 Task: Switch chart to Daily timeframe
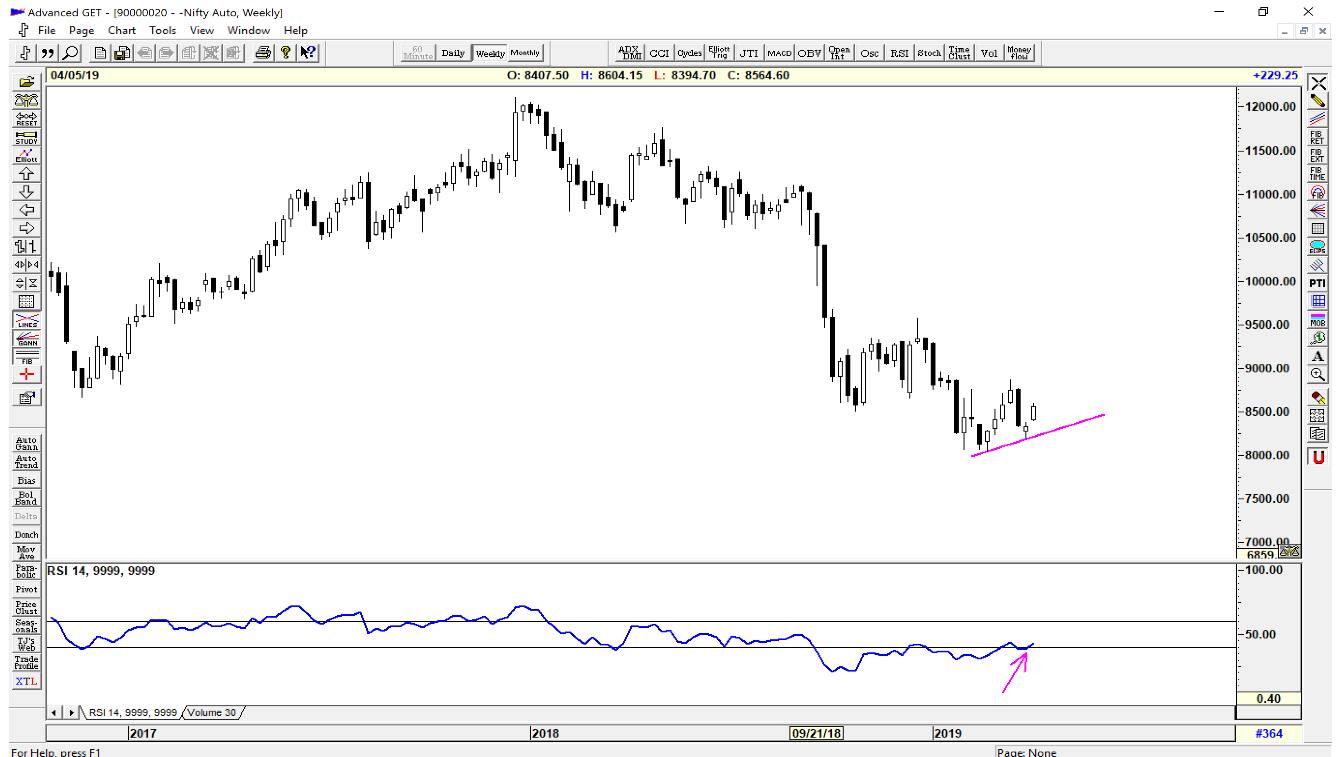453,53
